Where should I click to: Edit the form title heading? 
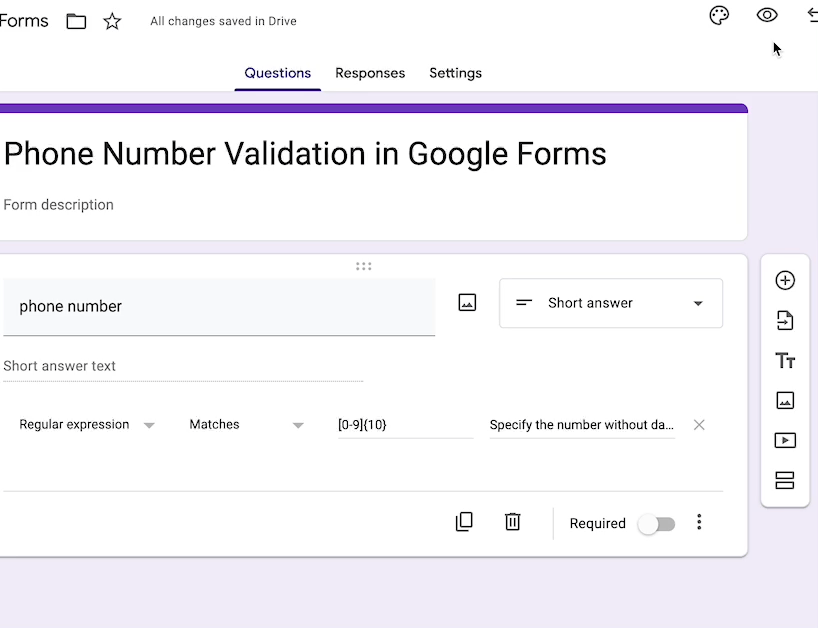305,154
